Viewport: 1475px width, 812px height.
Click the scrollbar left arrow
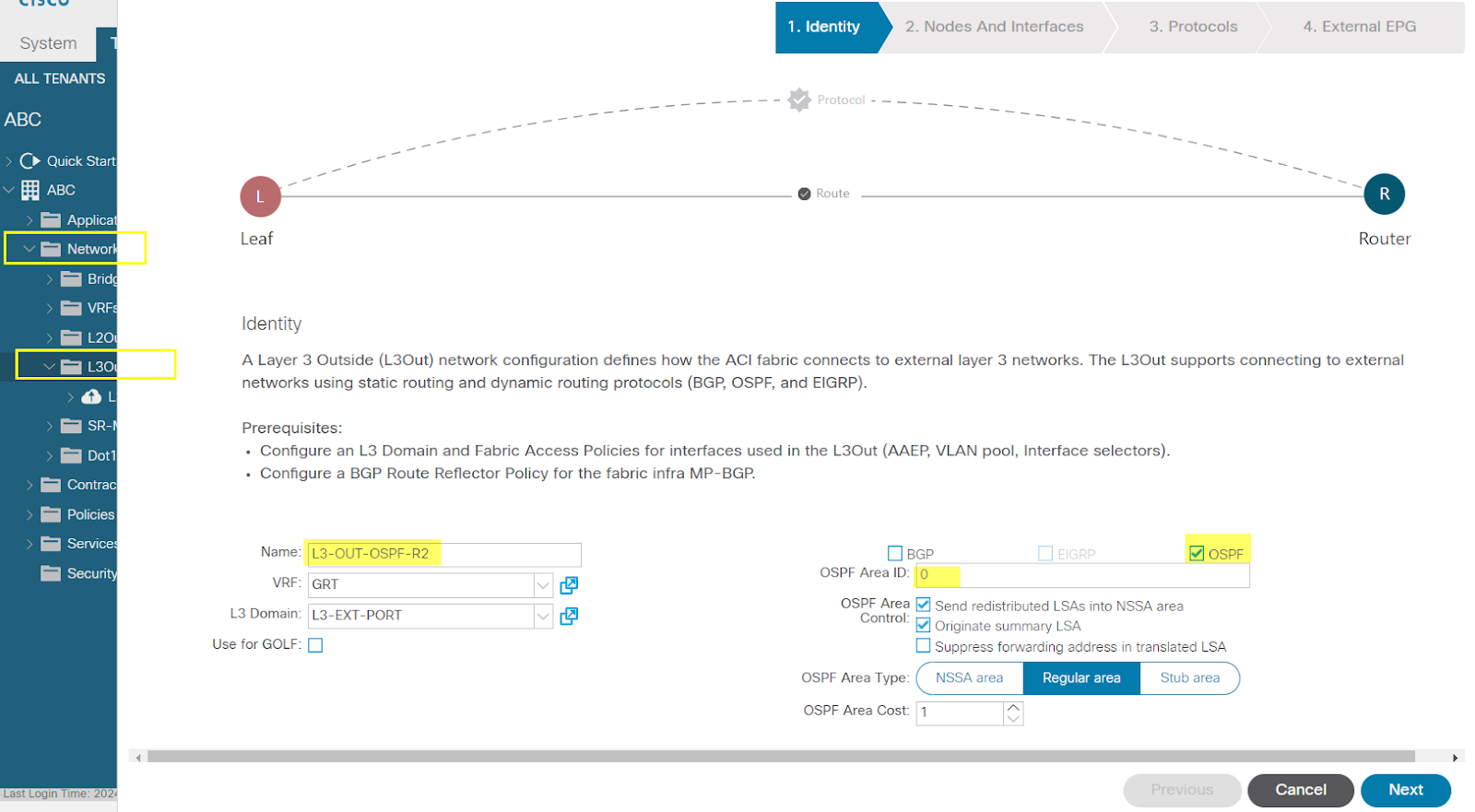tap(138, 758)
